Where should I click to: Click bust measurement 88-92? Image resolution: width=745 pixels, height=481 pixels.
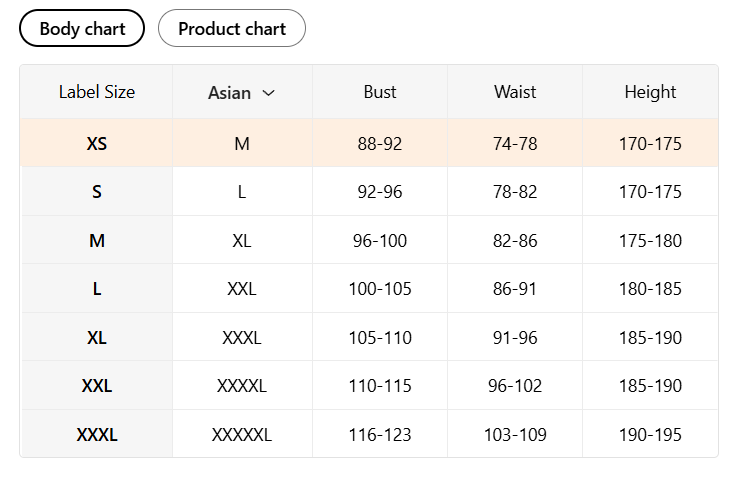click(380, 144)
